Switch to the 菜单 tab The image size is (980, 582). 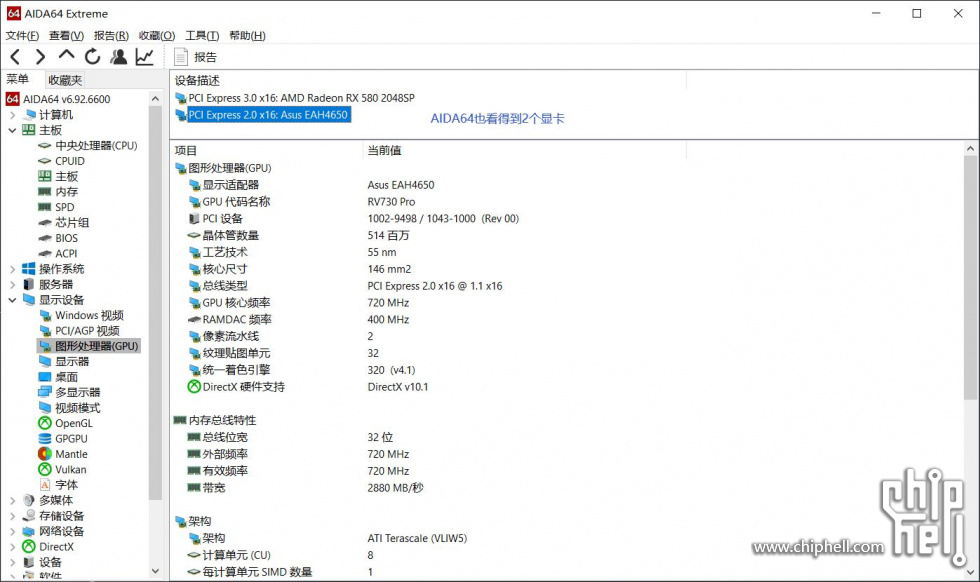tap(18, 79)
